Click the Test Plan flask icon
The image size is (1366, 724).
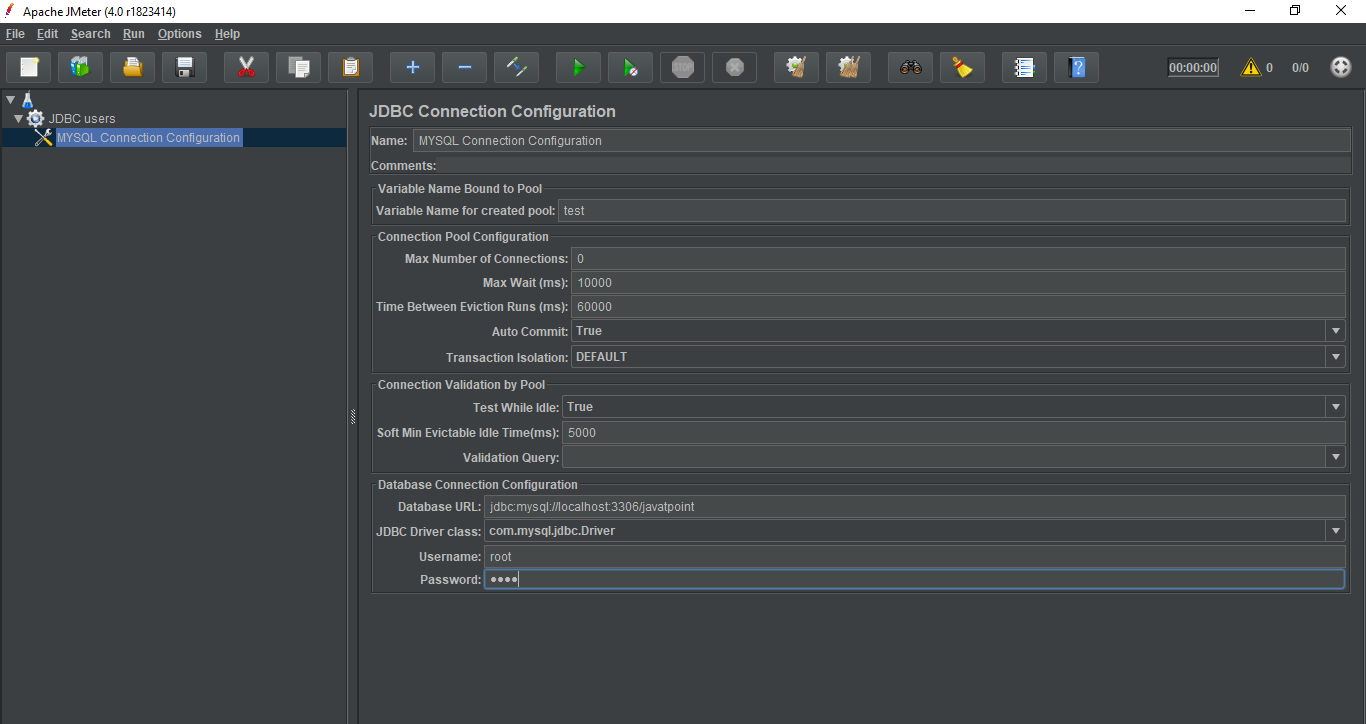(x=27, y=100)
